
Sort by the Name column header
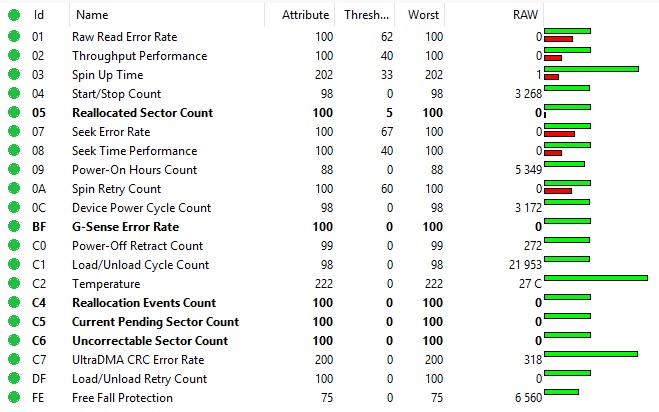(x=92, y=15)
